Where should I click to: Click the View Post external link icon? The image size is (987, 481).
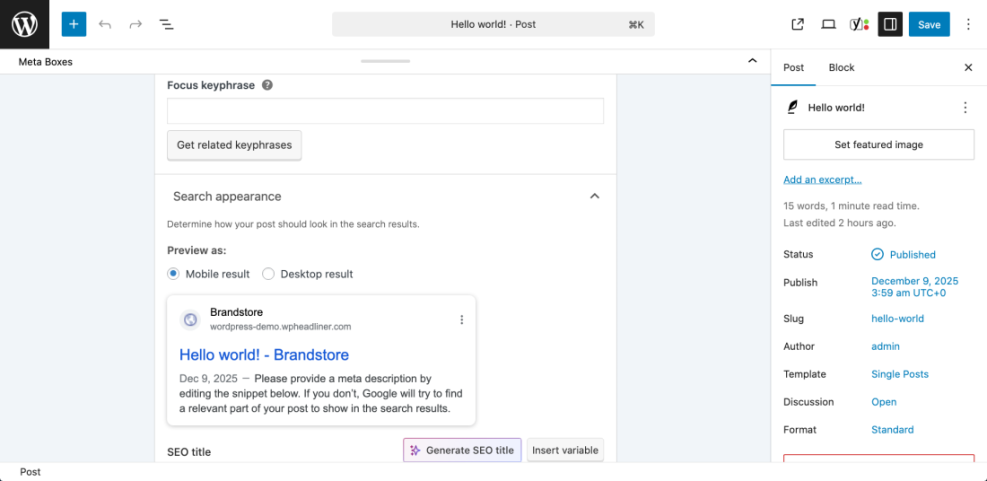pyautogui.click(x=798, y=25)
